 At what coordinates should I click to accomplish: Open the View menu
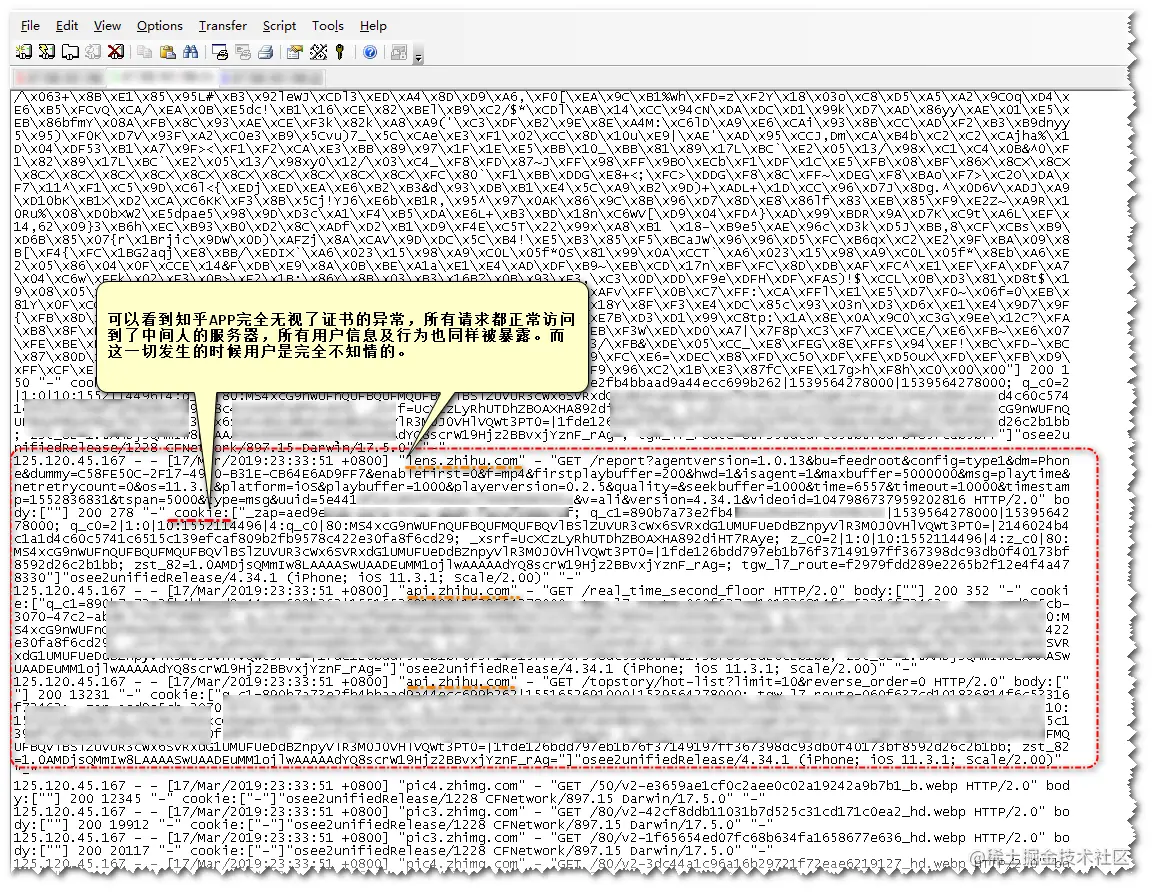click(x=107, y=26)
